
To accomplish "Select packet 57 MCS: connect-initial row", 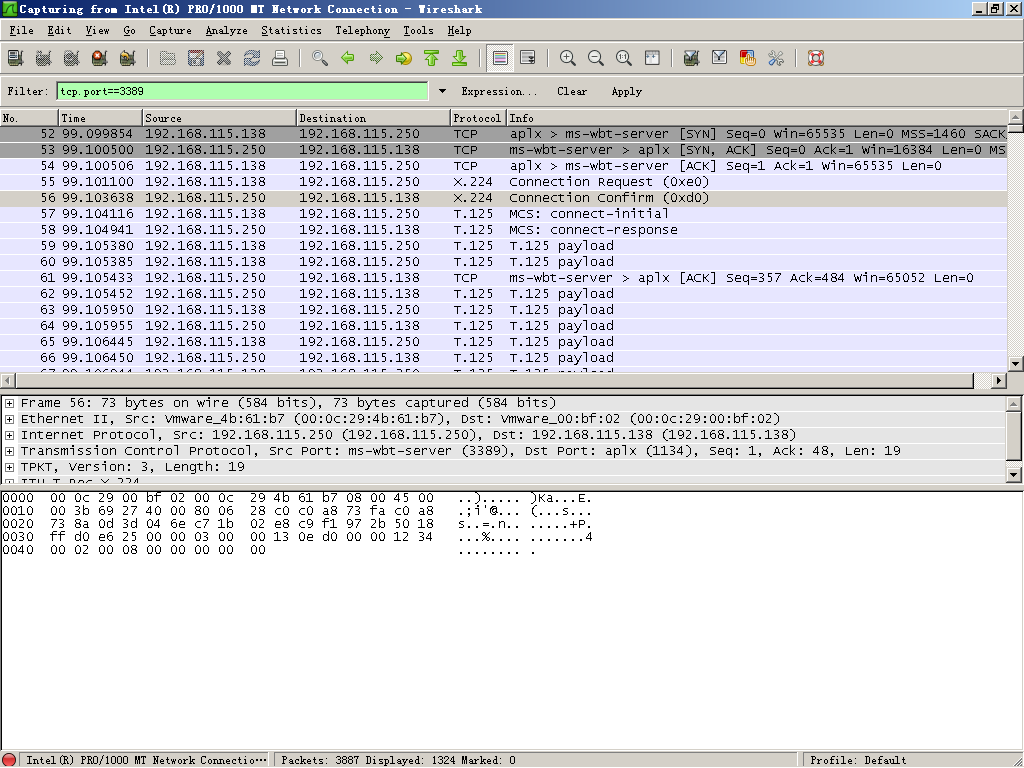I will pyautogui.click(x=504, y=214).
